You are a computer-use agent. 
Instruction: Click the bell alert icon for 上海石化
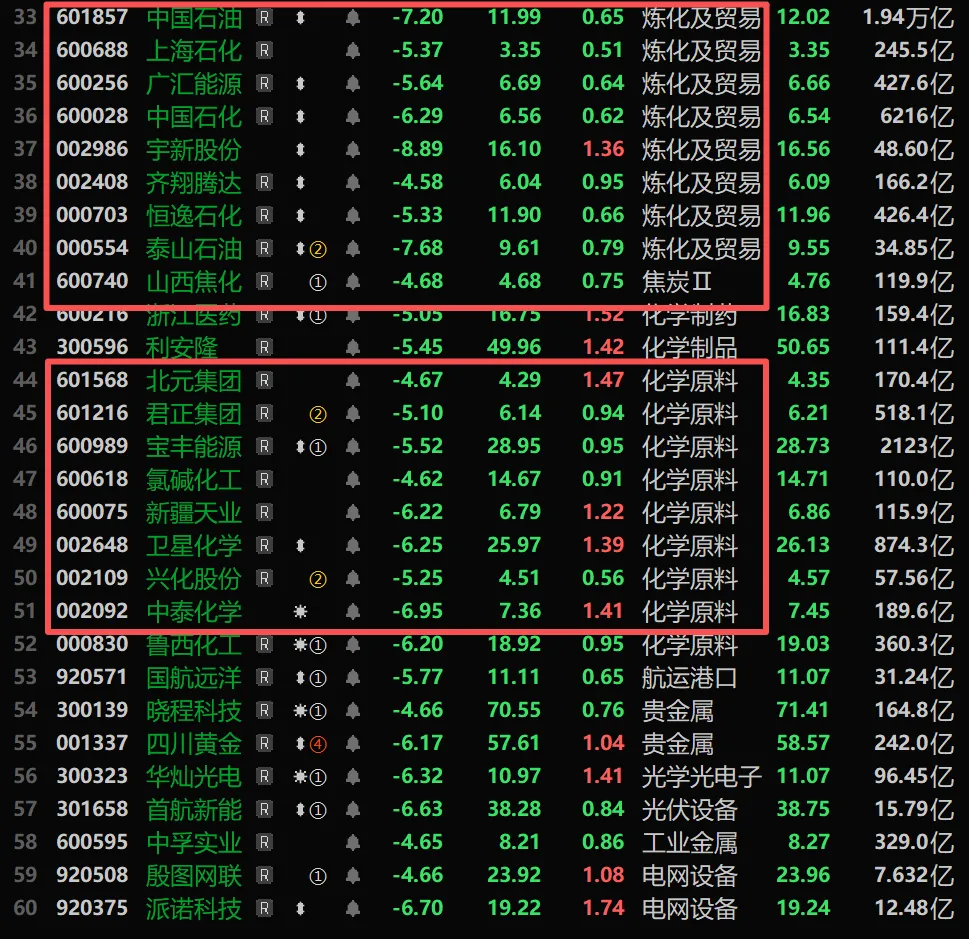point(353,50)
